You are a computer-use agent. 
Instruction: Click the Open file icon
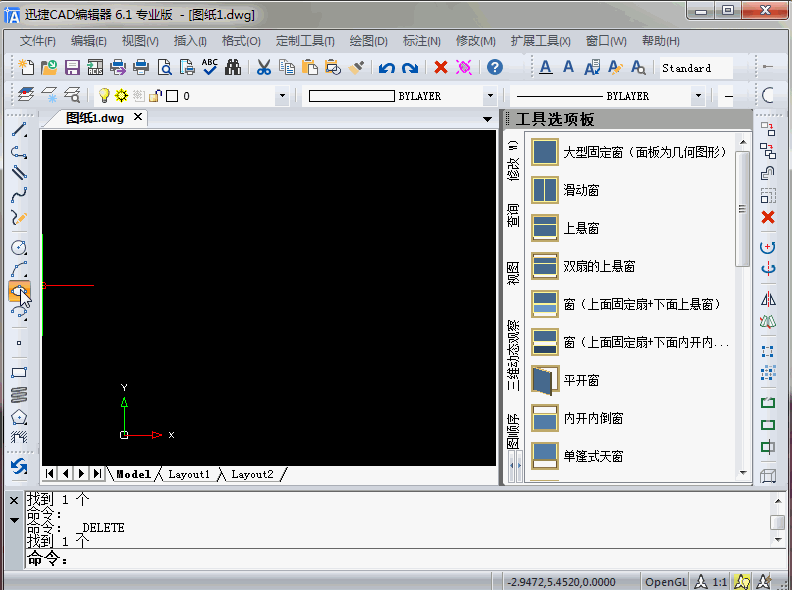coord(49,67)
